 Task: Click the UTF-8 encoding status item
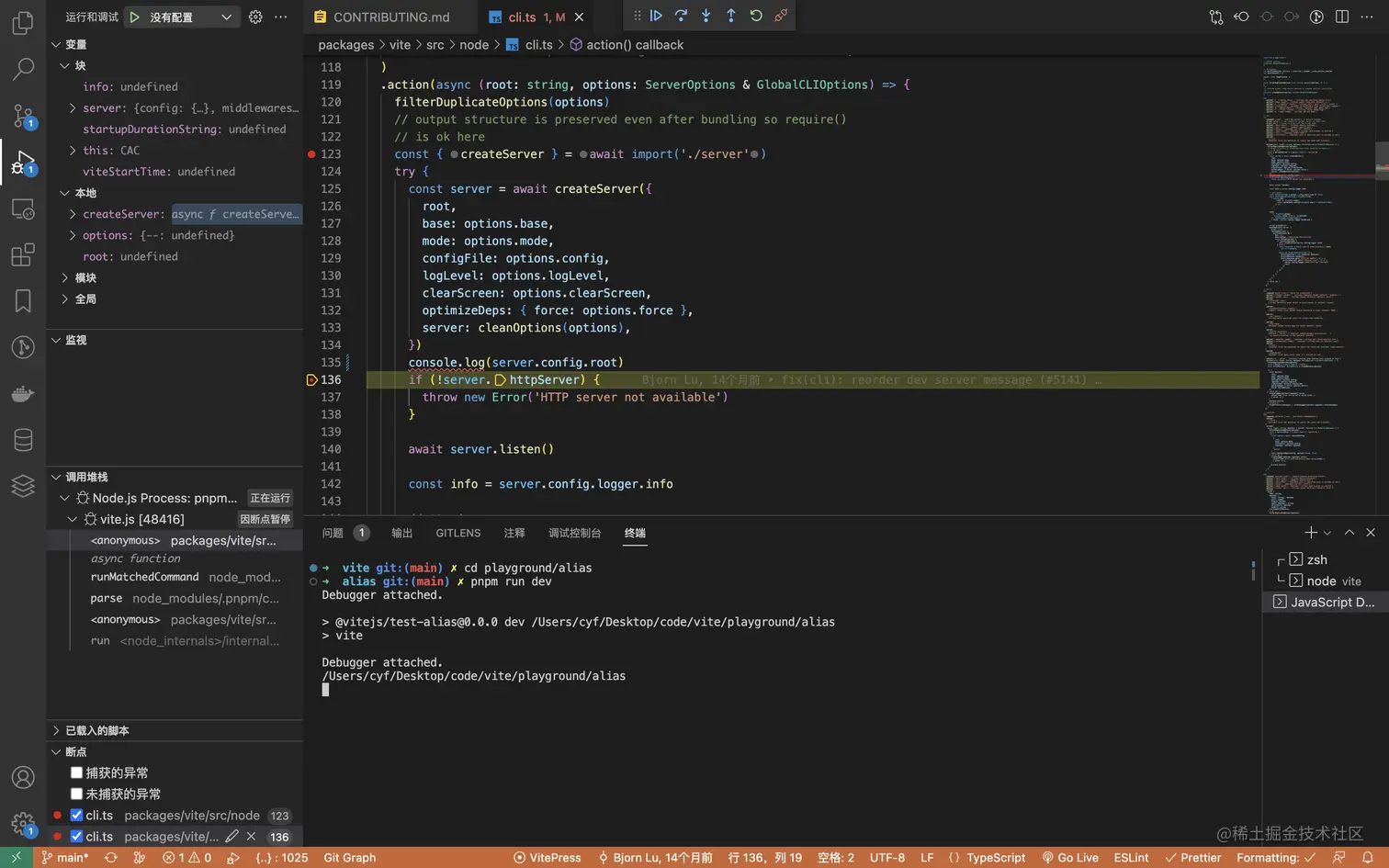[886, 857]
